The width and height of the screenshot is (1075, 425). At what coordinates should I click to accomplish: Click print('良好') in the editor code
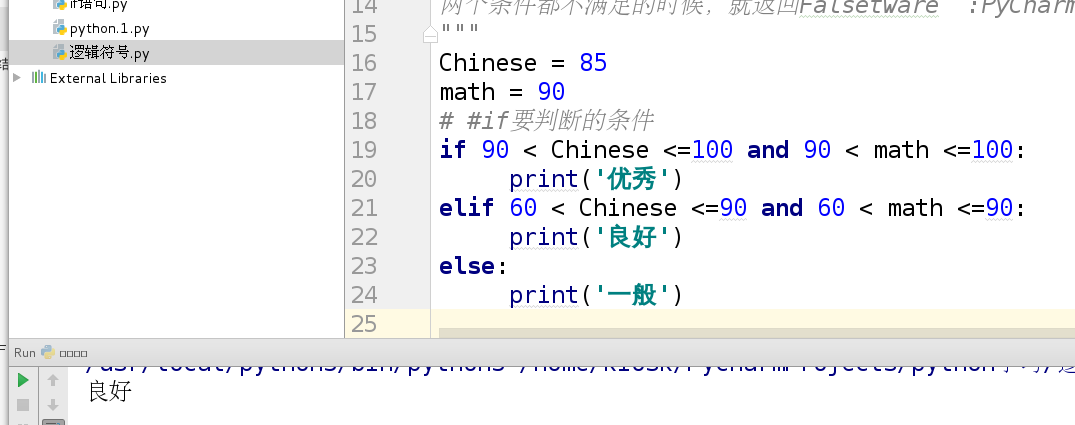coord(596,236)
